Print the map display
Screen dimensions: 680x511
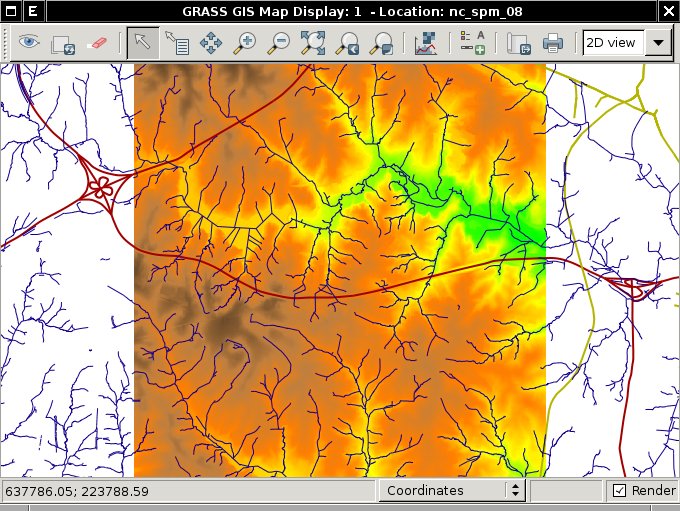pos(552,43)
